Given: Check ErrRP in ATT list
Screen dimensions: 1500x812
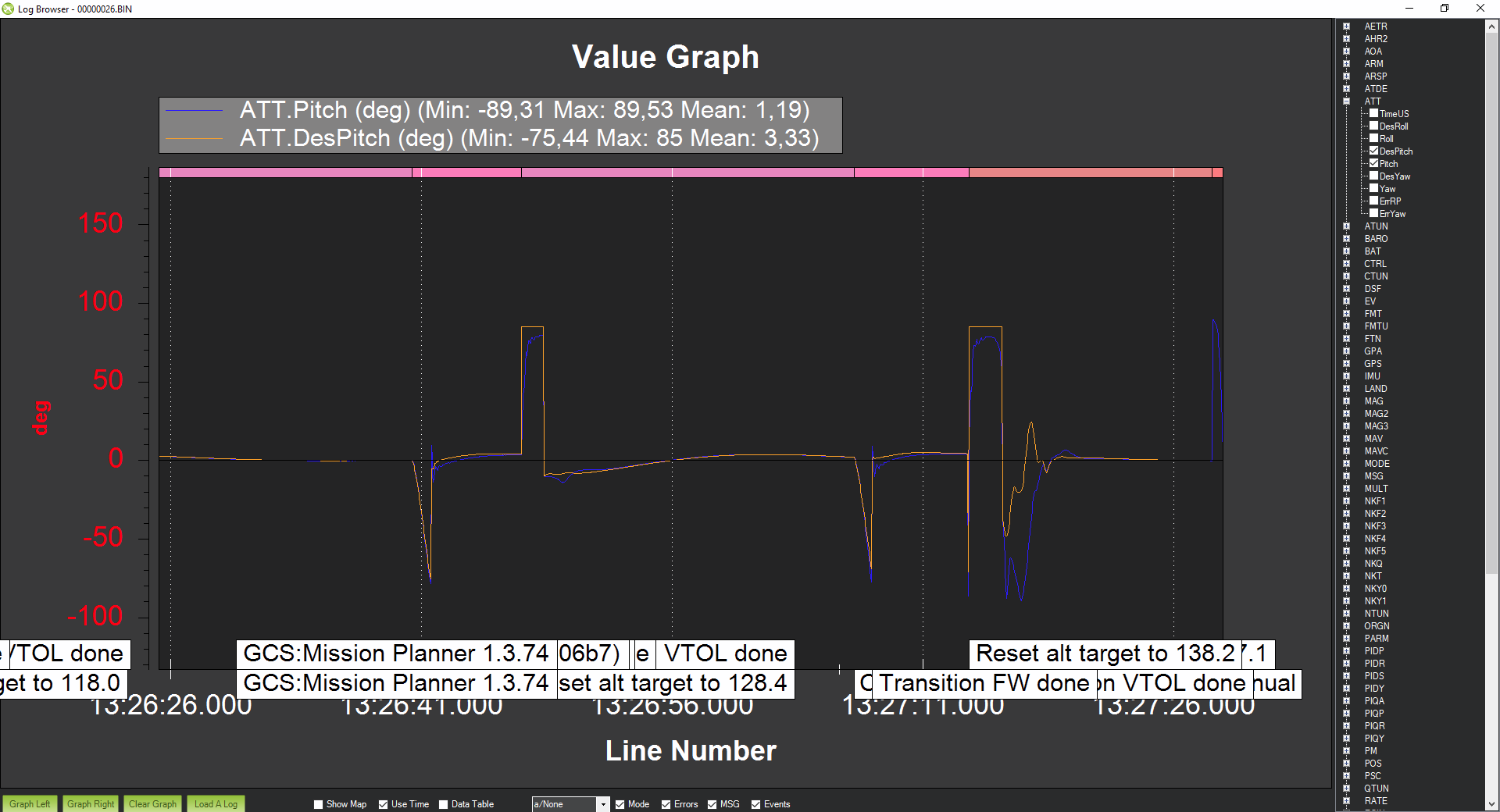Looking at the screenshot, I should click(x=1374, y=201).
